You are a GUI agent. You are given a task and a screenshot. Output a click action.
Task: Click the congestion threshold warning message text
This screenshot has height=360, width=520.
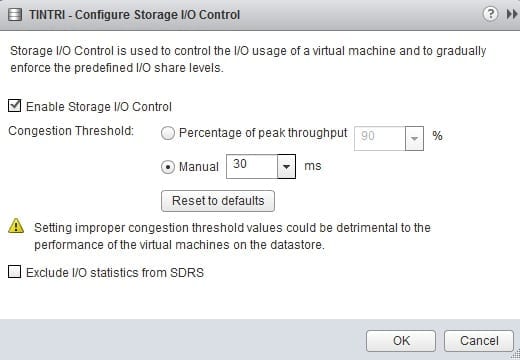click(232, 236)
